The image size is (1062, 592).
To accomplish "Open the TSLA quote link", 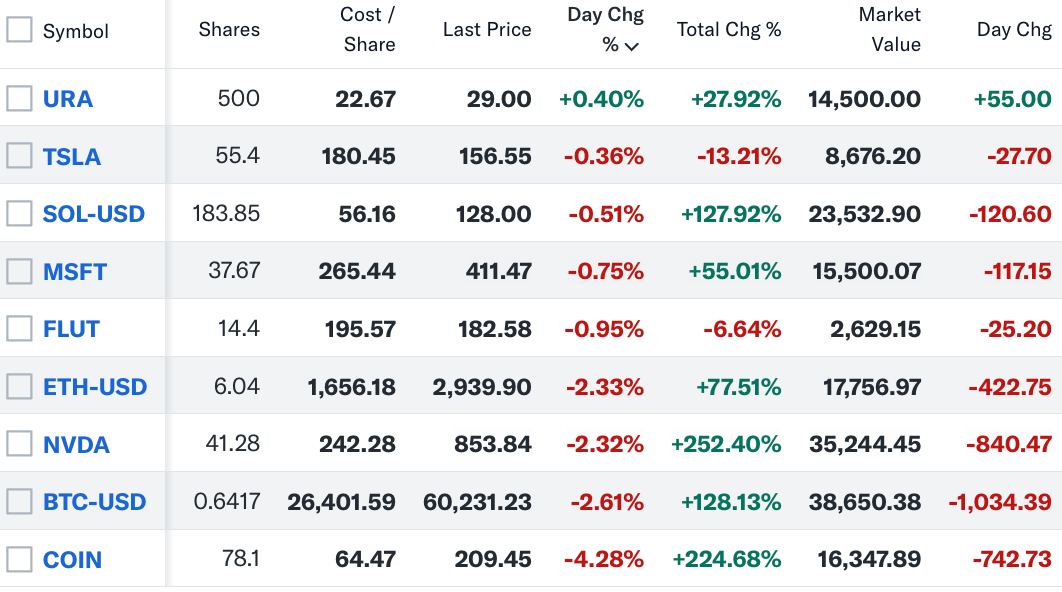I will coord(72,157).
